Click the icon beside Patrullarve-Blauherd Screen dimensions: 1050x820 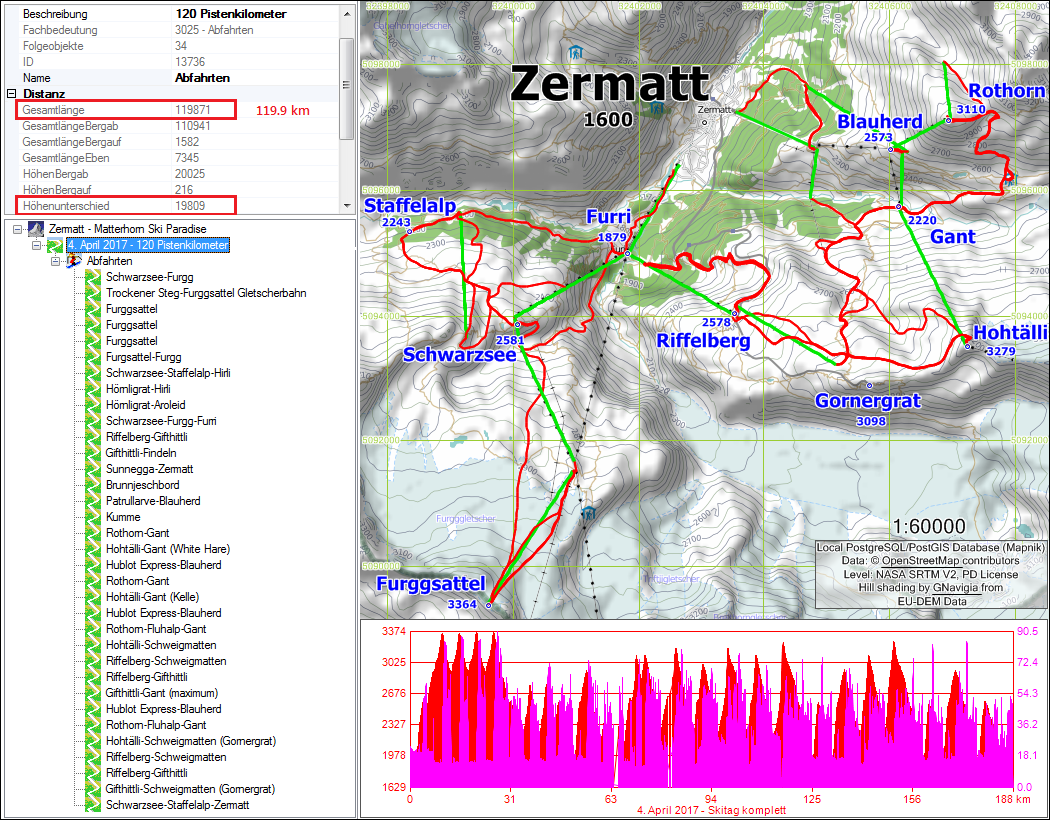92,501
